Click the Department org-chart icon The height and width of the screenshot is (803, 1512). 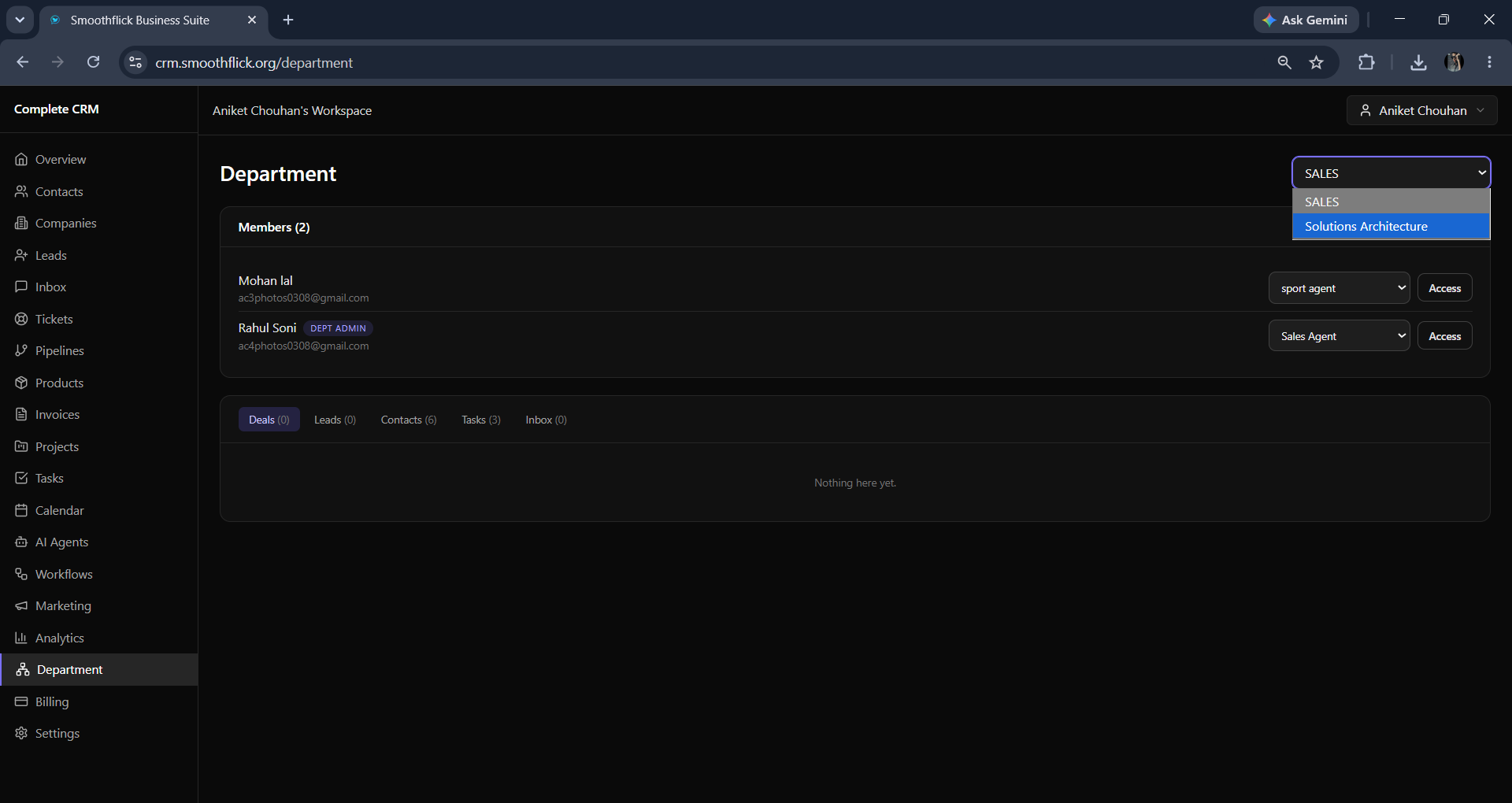23,669
